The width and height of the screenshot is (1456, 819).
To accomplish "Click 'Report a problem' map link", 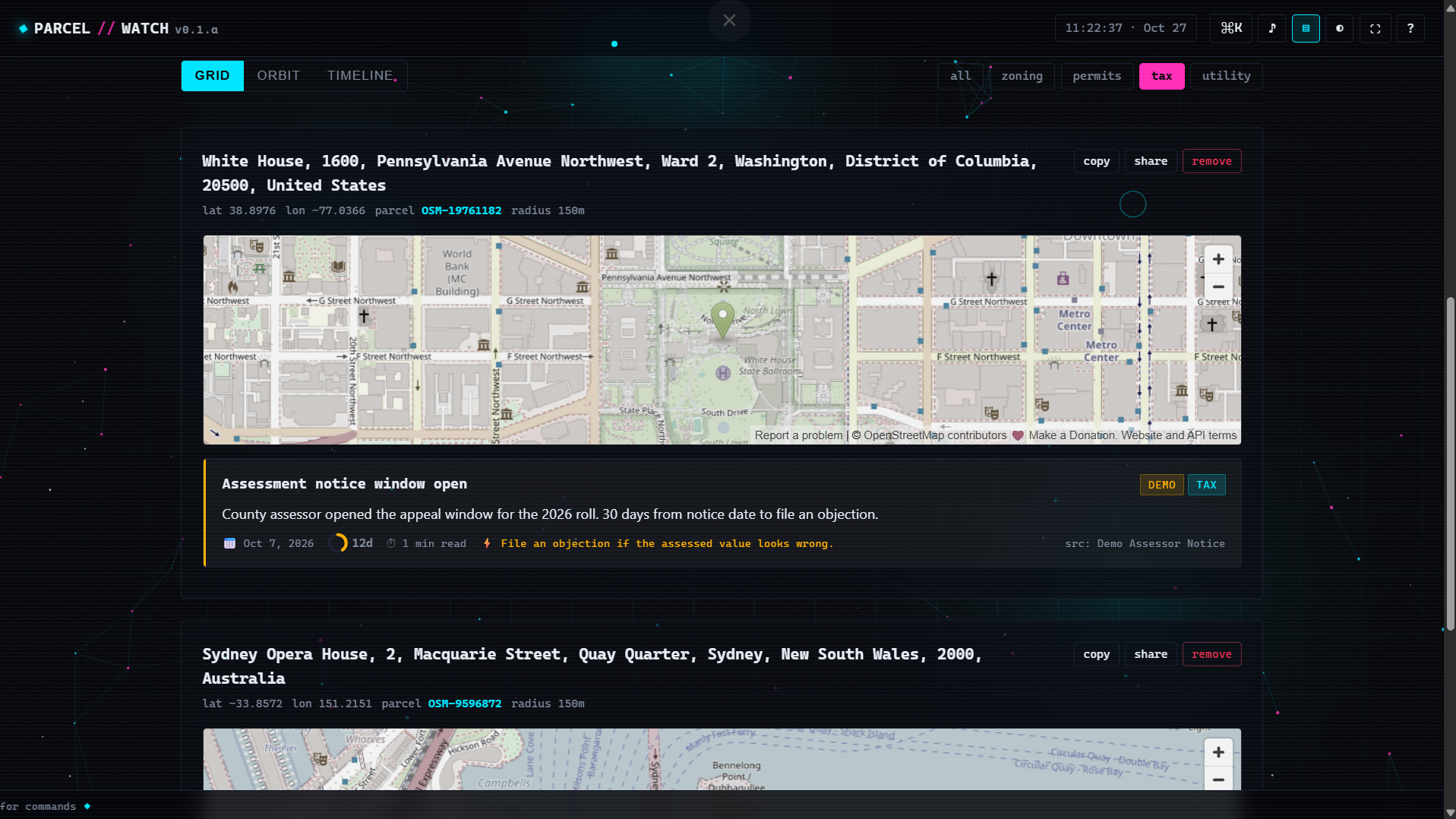I will click(798, 435).
